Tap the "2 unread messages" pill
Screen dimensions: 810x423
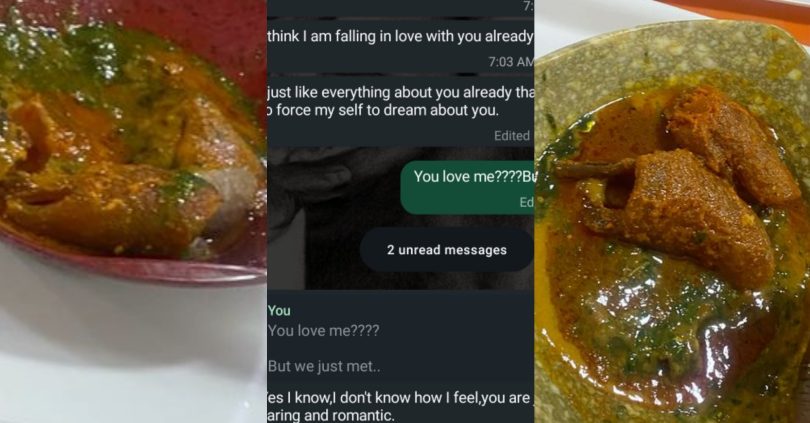pos(447,250)
